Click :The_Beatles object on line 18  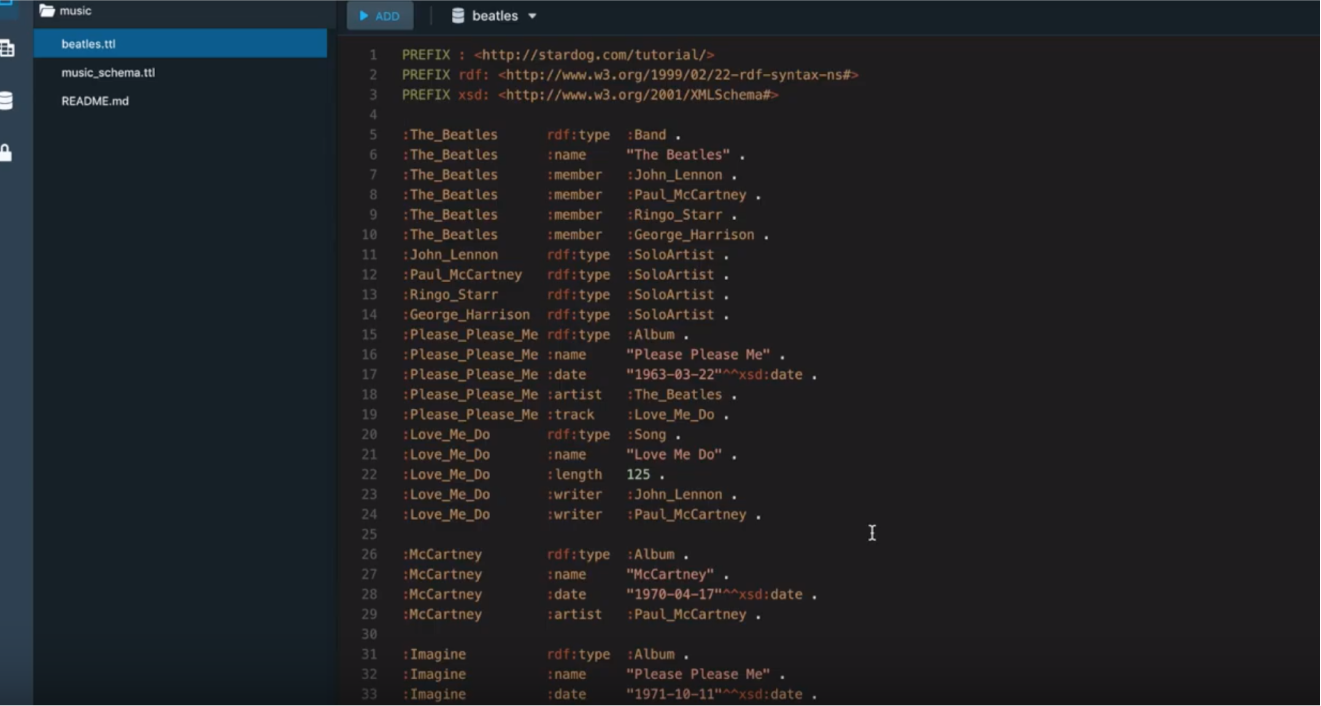674,395
